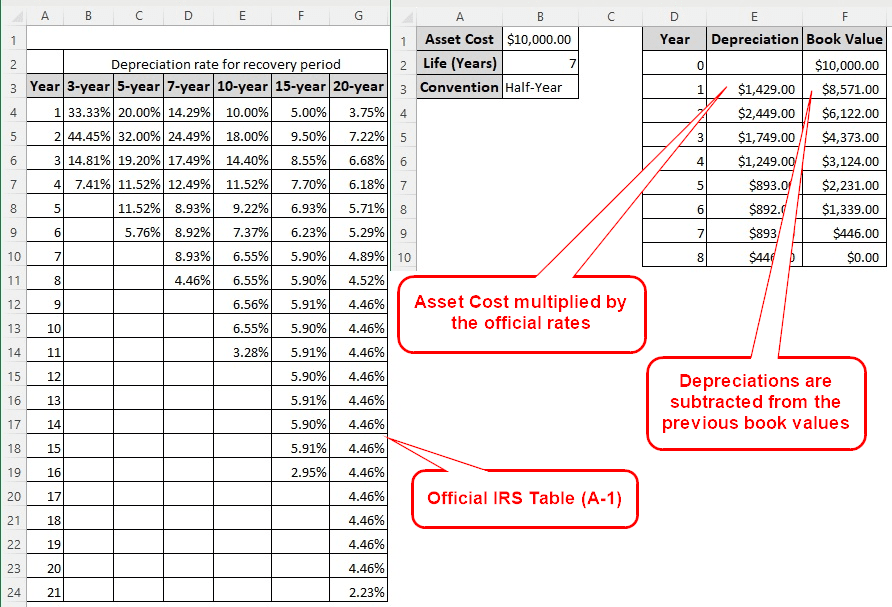Select the Depreciation header cell
Screen dimensions: 892x607
point(755,40)
